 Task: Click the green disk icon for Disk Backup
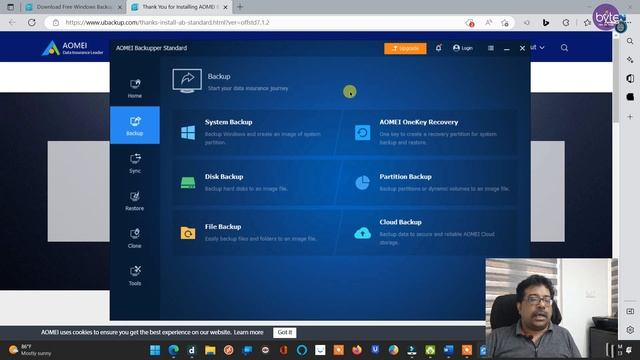point(188,182)
